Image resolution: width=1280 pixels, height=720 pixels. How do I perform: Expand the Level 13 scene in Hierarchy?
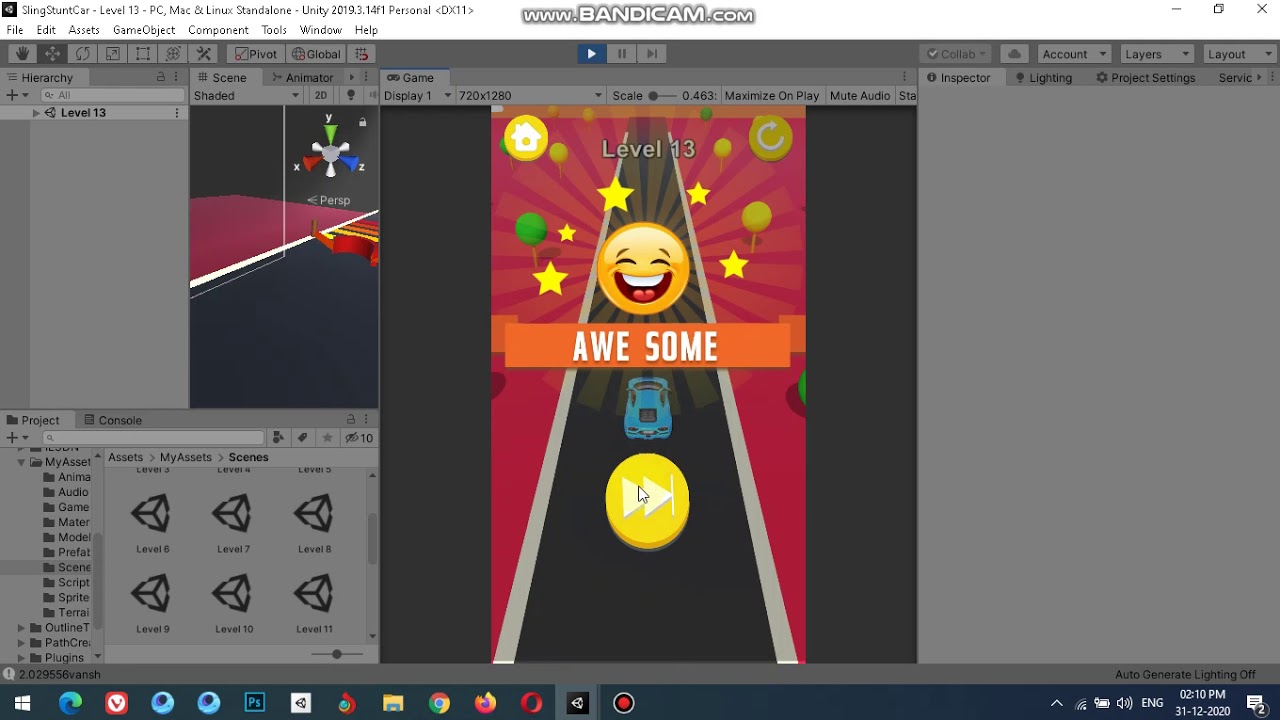pyautogui.click(x=36, y=113)
